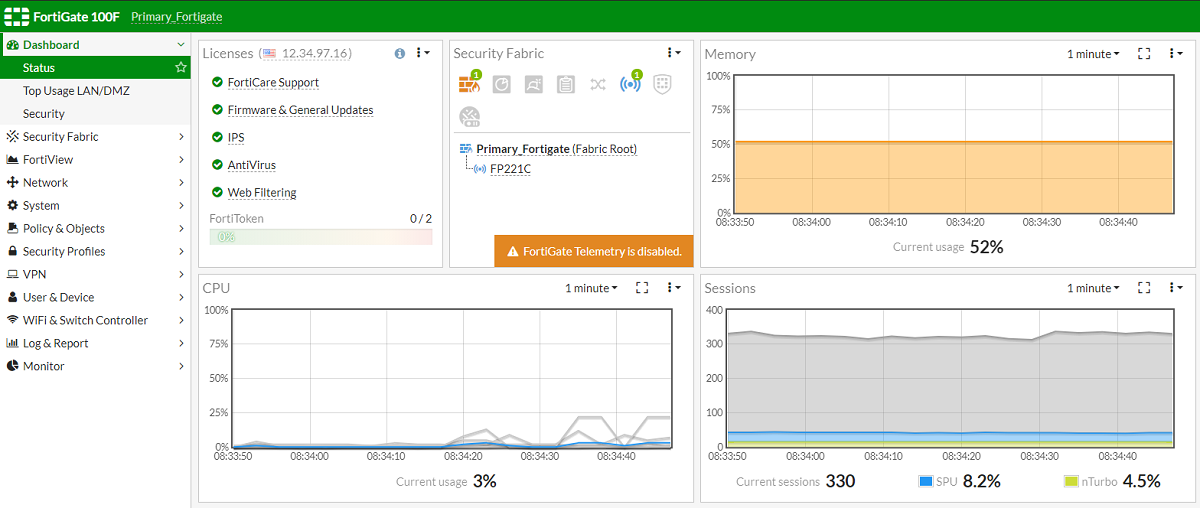Open the Primary_Fortigate hostname link

[177, 17]
